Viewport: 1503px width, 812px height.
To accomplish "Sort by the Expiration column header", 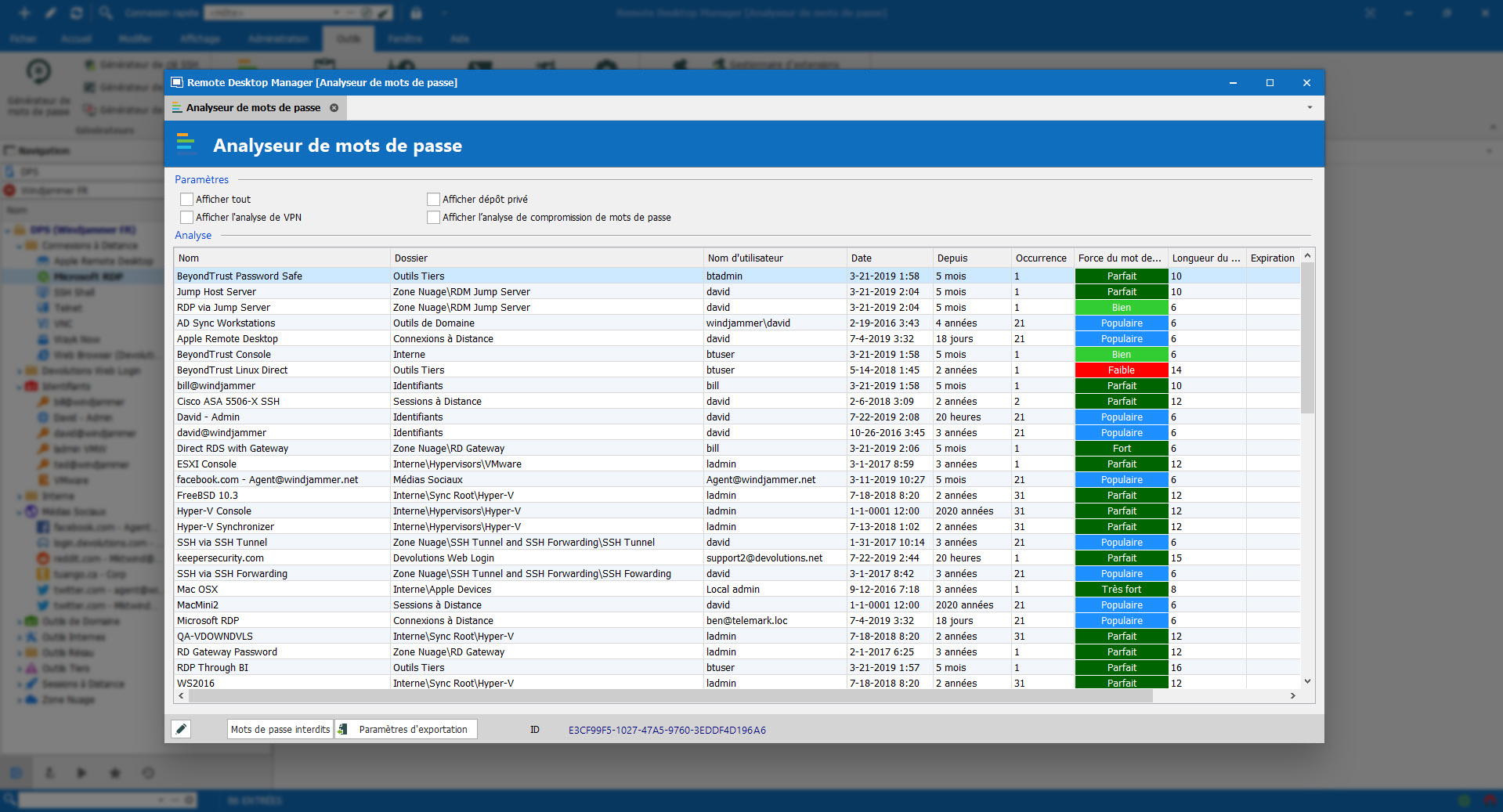I will click(x=1273, y=258).
